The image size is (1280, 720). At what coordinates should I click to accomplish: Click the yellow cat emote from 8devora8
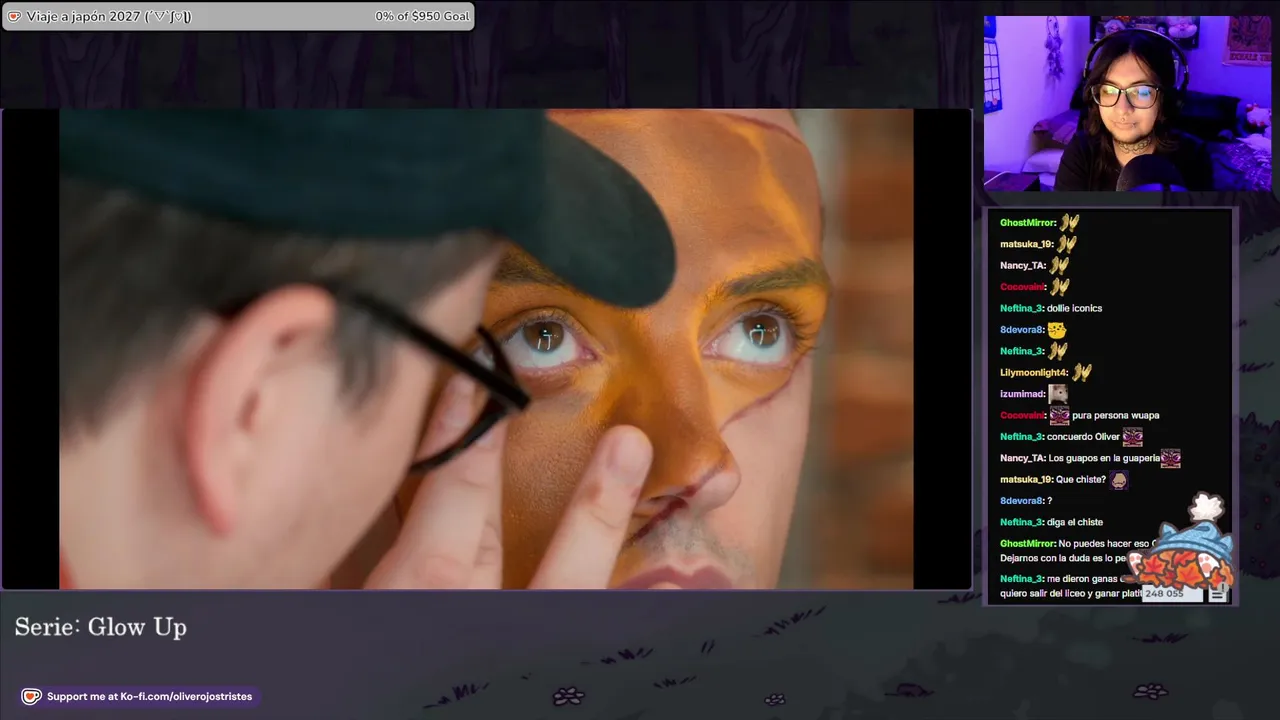coord(1056,330)
